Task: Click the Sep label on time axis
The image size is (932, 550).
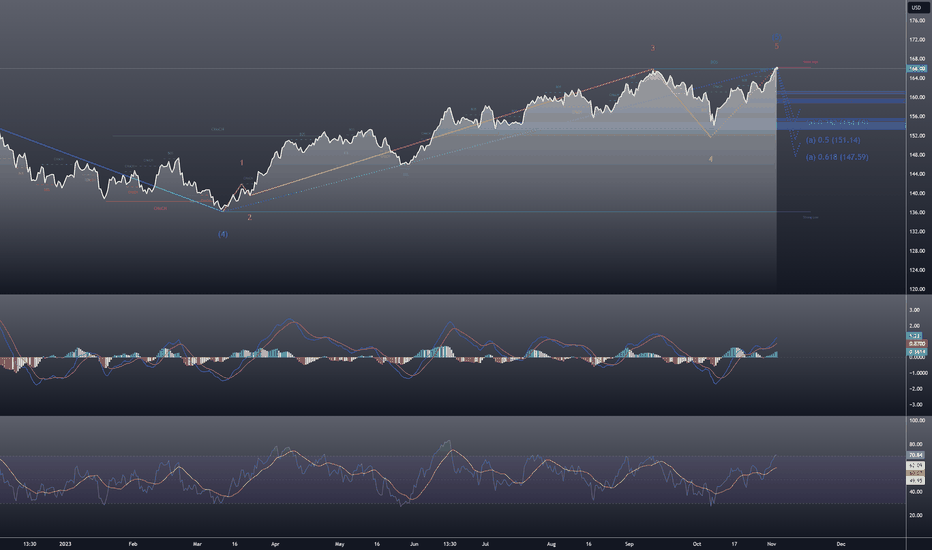Action: click(x=629, y=544)
